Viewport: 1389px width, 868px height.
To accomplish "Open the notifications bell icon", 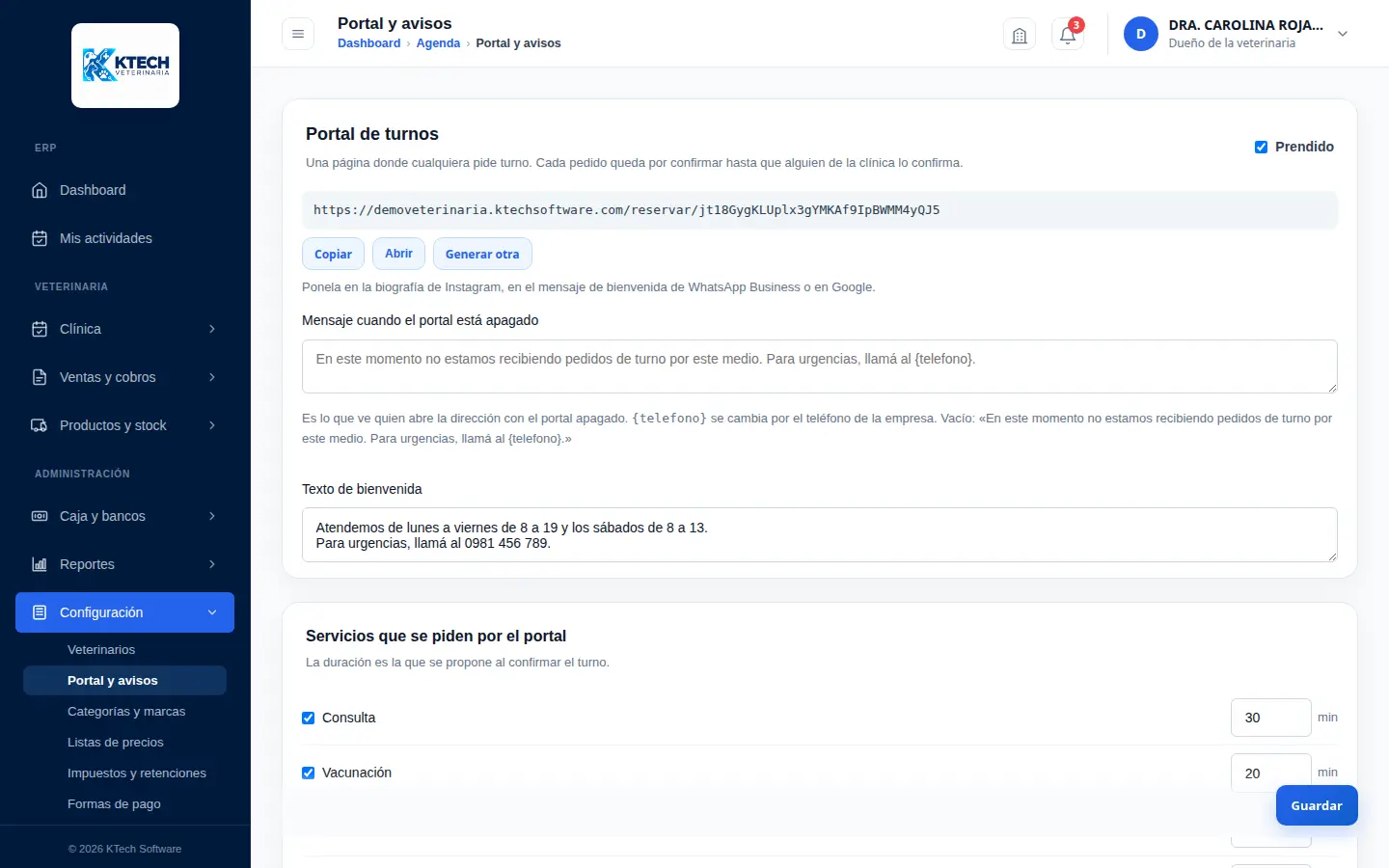I will 1068,35.
